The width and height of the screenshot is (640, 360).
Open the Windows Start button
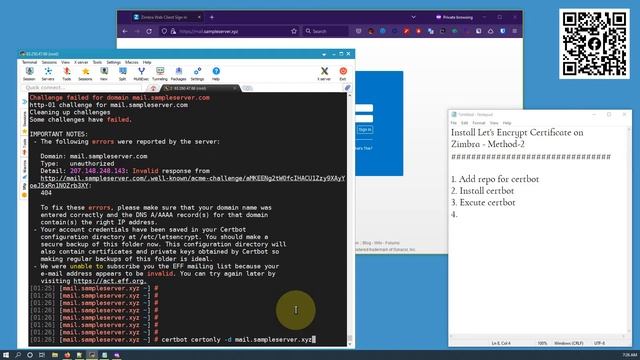click(6, 355)
